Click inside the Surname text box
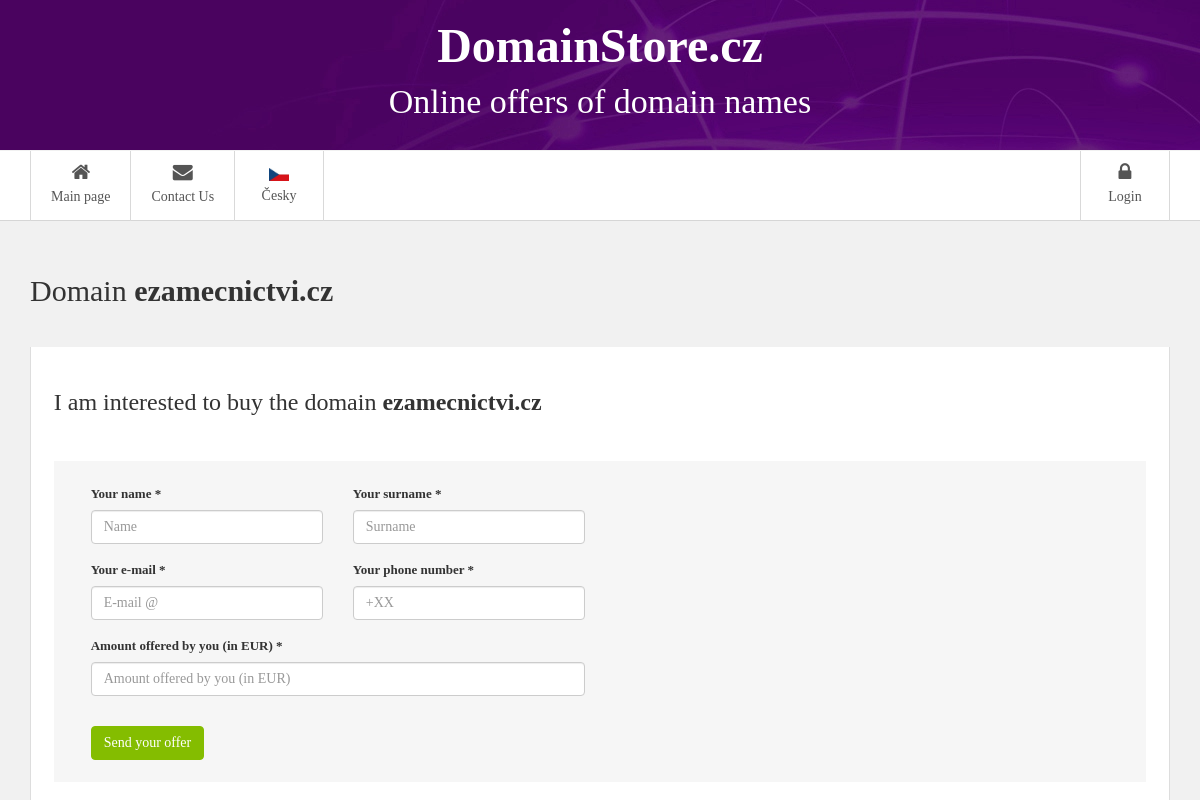Screen dimensions: 1200x800 (x=468, y=526)
